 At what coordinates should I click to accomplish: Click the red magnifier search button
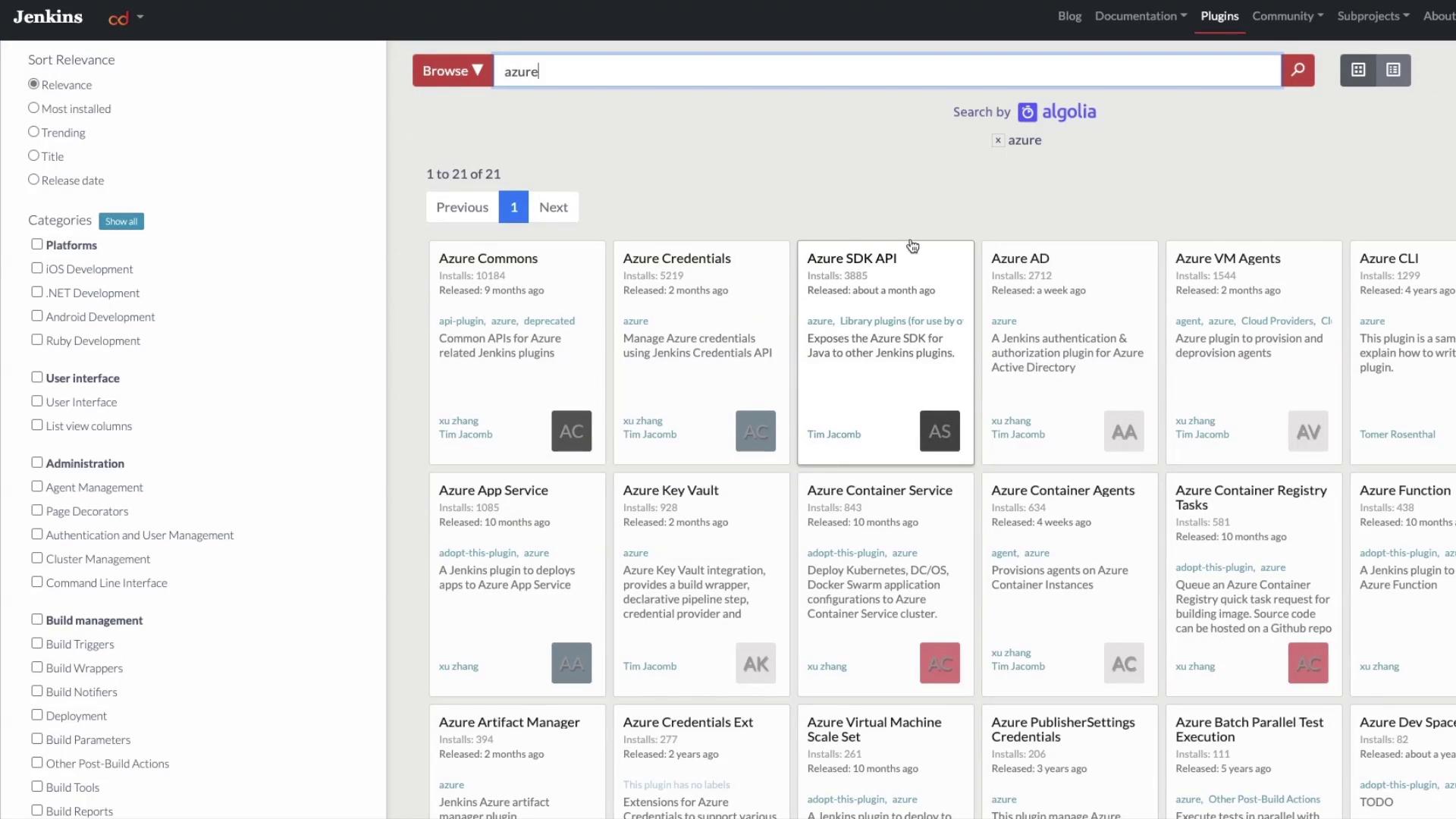[1298, 71]
